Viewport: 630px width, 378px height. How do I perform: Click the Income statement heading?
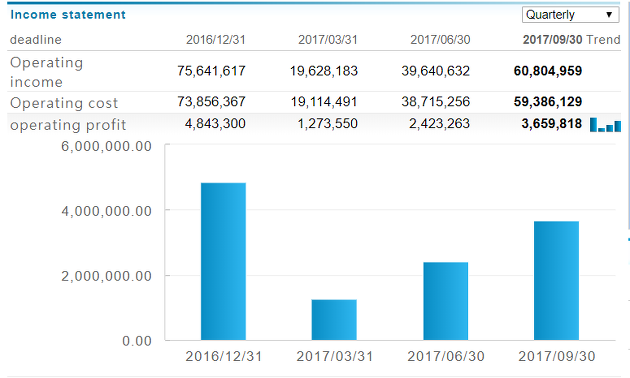click(68, 15)
